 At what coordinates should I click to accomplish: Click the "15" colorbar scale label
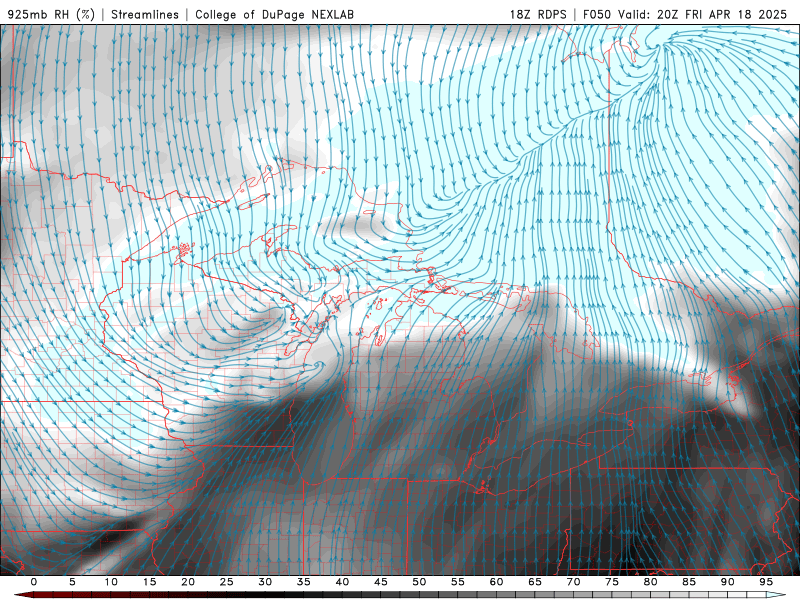[149, 582]
